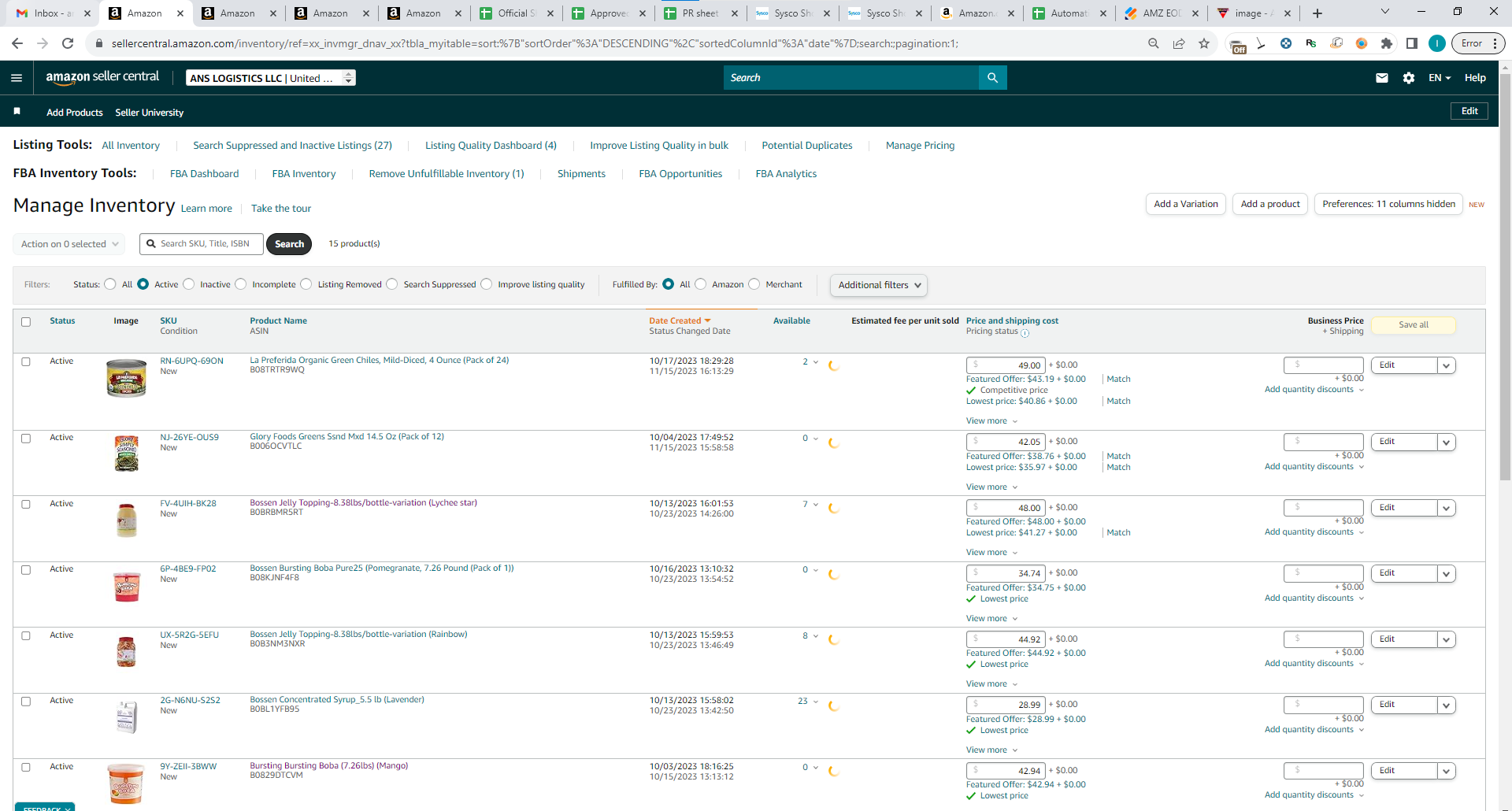
Task: Click Edit button for Bossen Rainbow row
Action: click(1404, 639)
